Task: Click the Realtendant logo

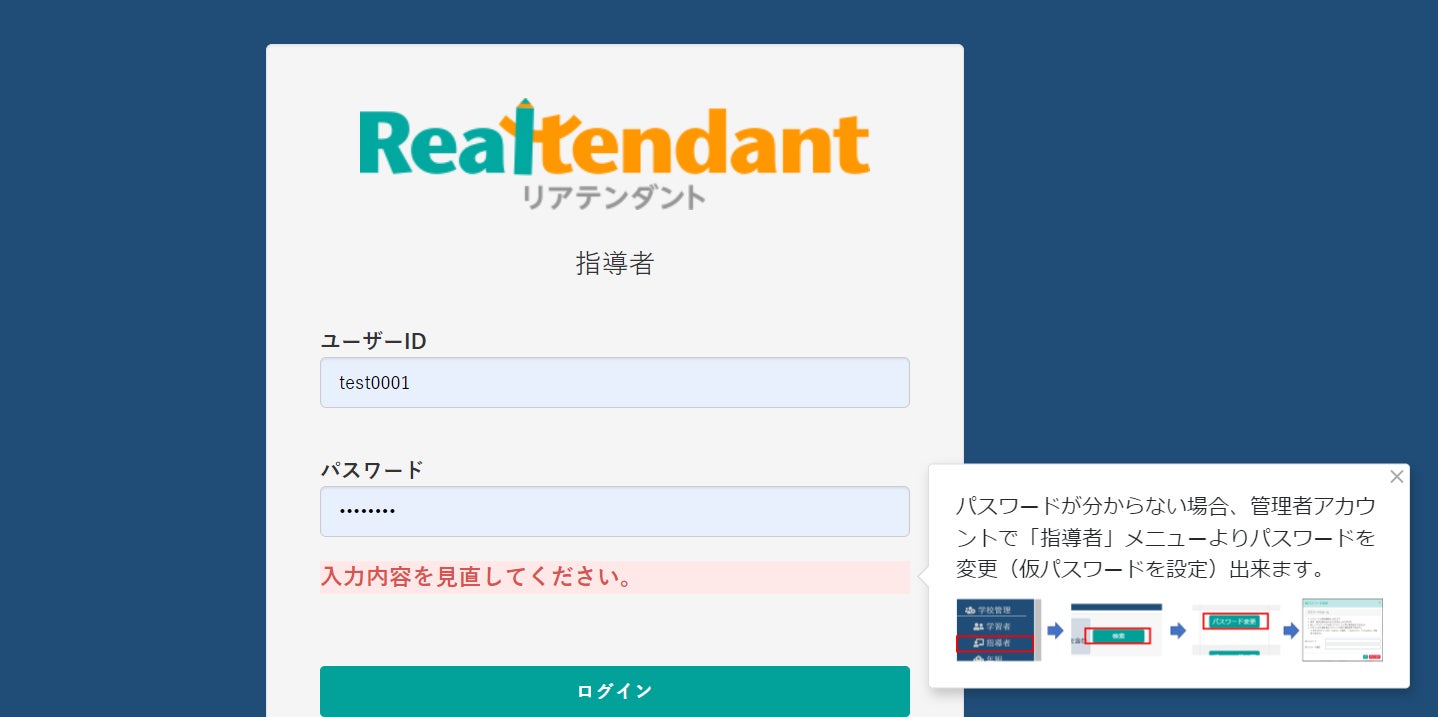Action: [x=614, y=154]
